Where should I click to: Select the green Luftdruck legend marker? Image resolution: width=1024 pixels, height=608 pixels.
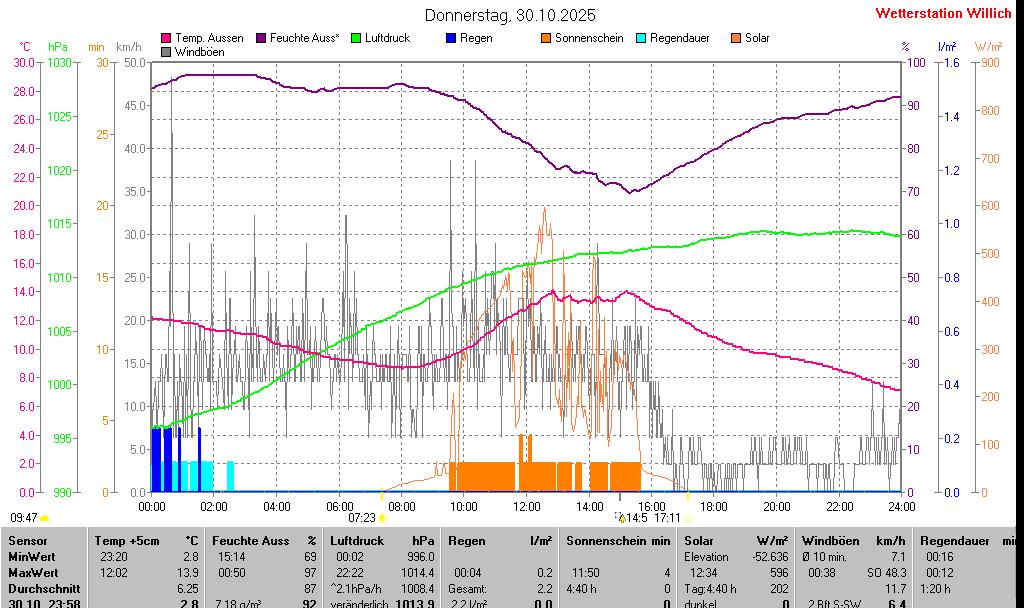coord(356,38)
